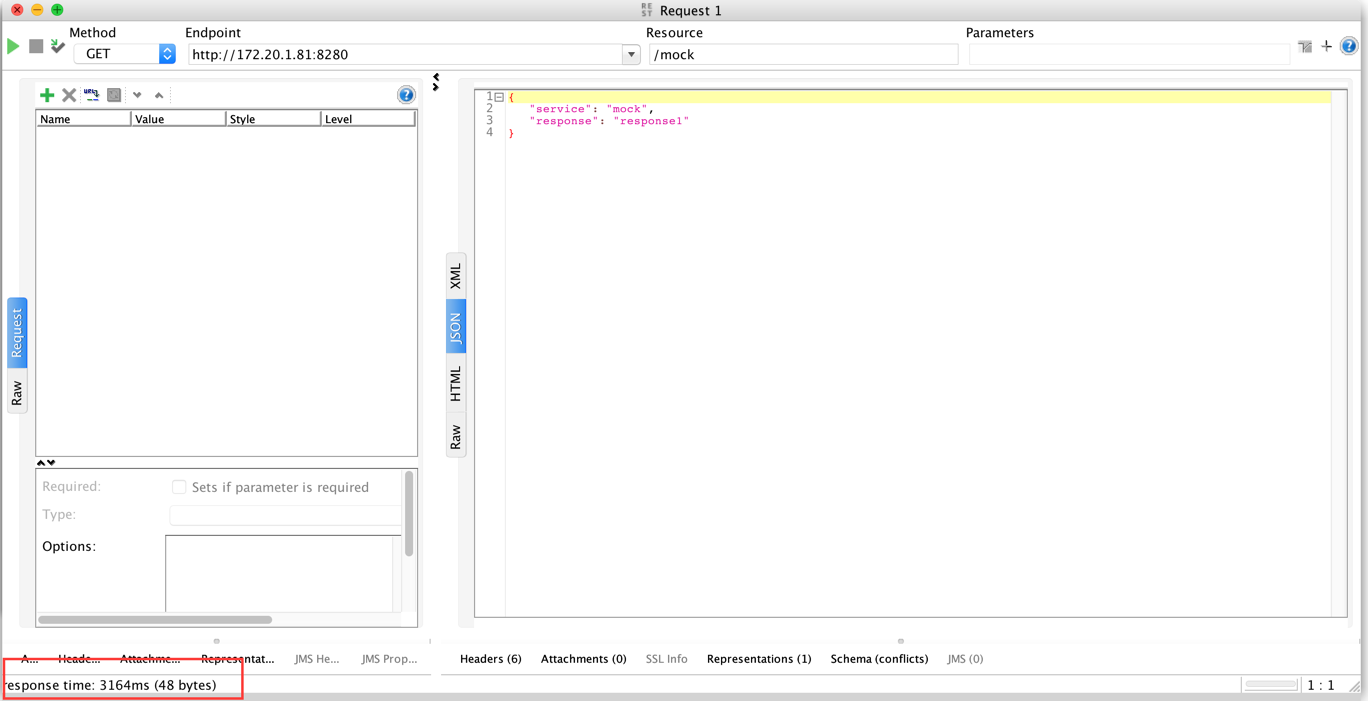
Task: Click the Value column header
Action: pos(178,119)
